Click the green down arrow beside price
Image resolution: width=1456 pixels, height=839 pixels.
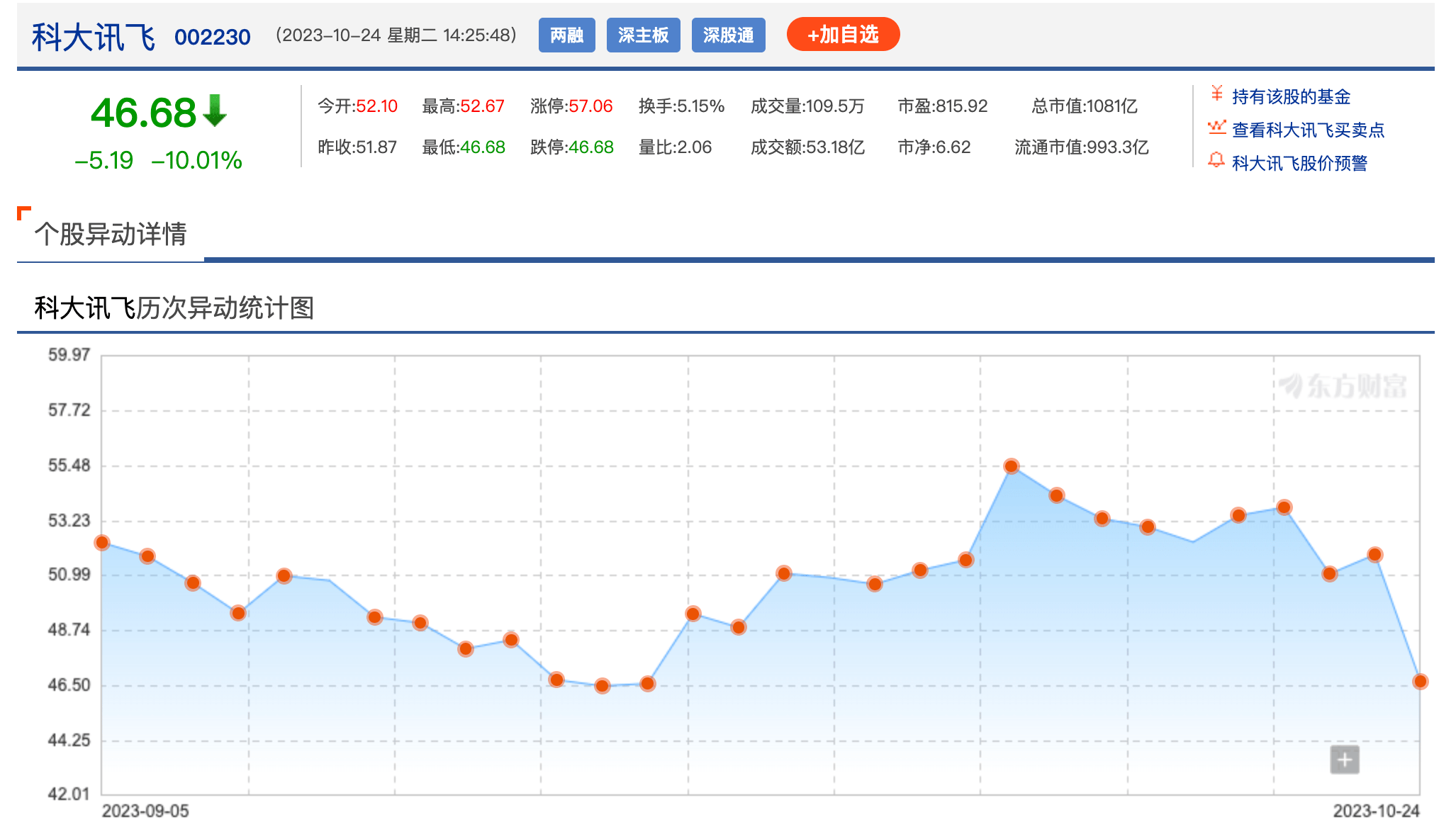tap(214, 111)
